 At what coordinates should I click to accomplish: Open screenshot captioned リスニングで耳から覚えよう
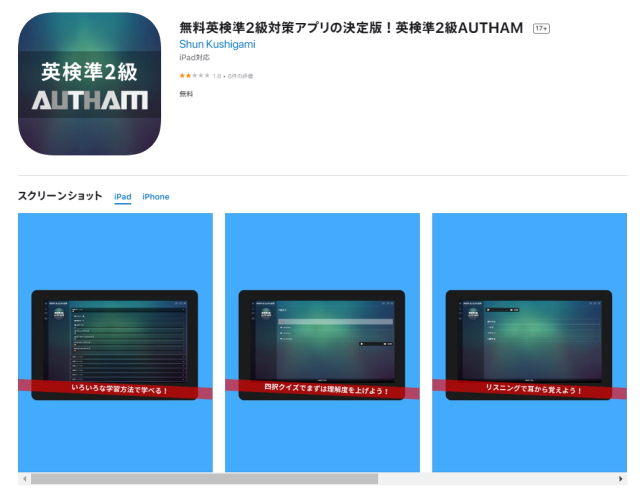[x=529, y=342]
